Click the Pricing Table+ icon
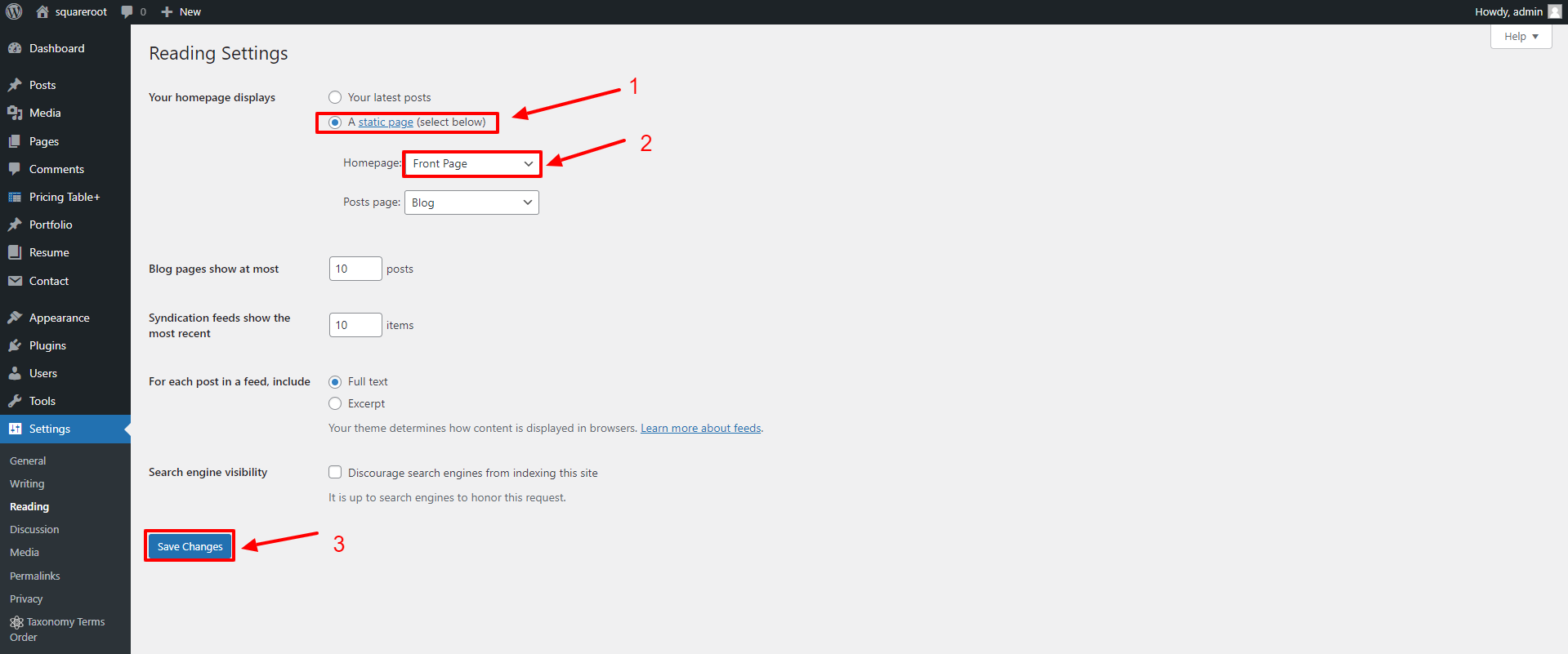This screenshot has width=1568, height=654. (15, 197)
